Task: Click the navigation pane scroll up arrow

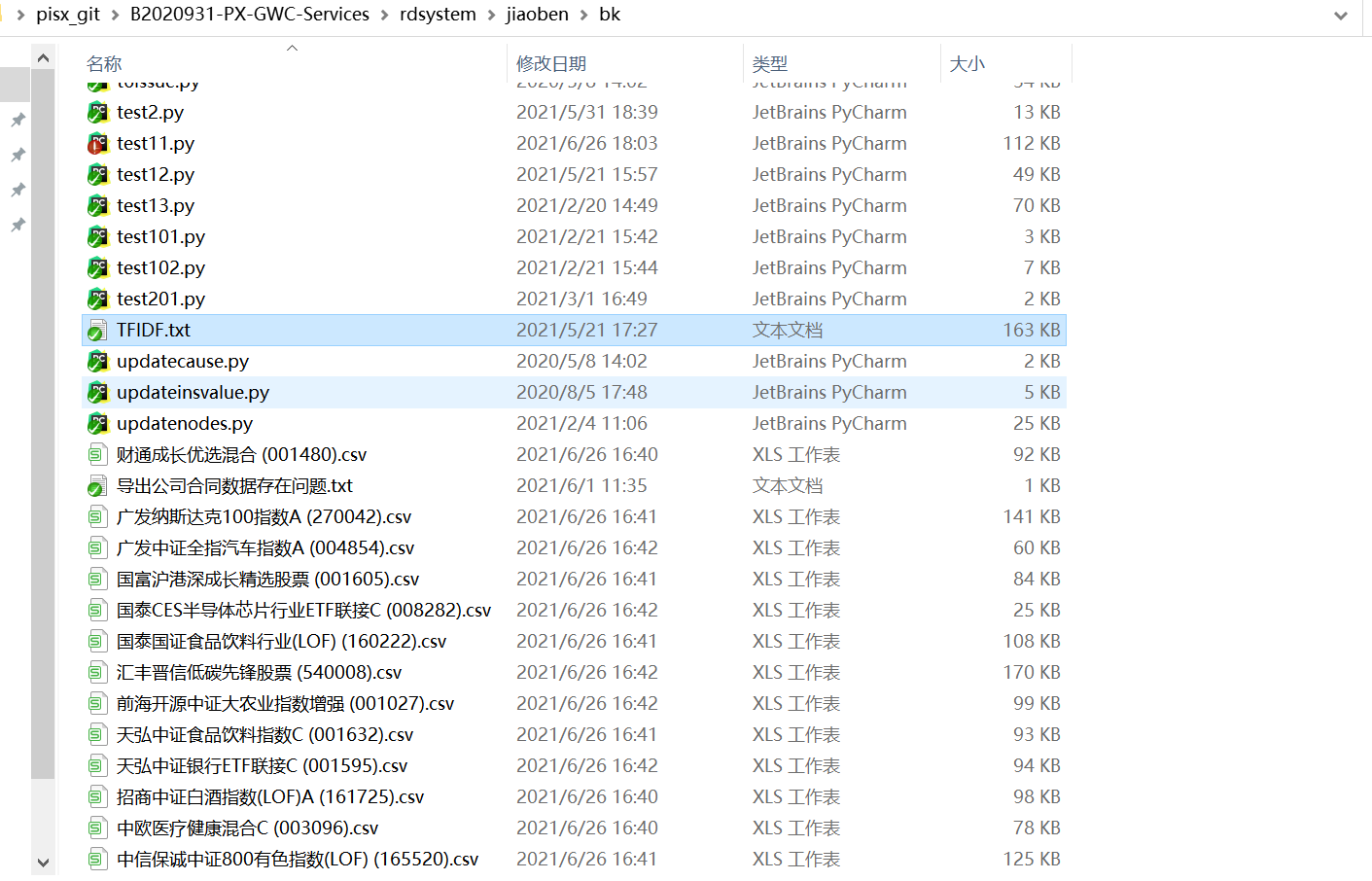Action: point(43,58)
